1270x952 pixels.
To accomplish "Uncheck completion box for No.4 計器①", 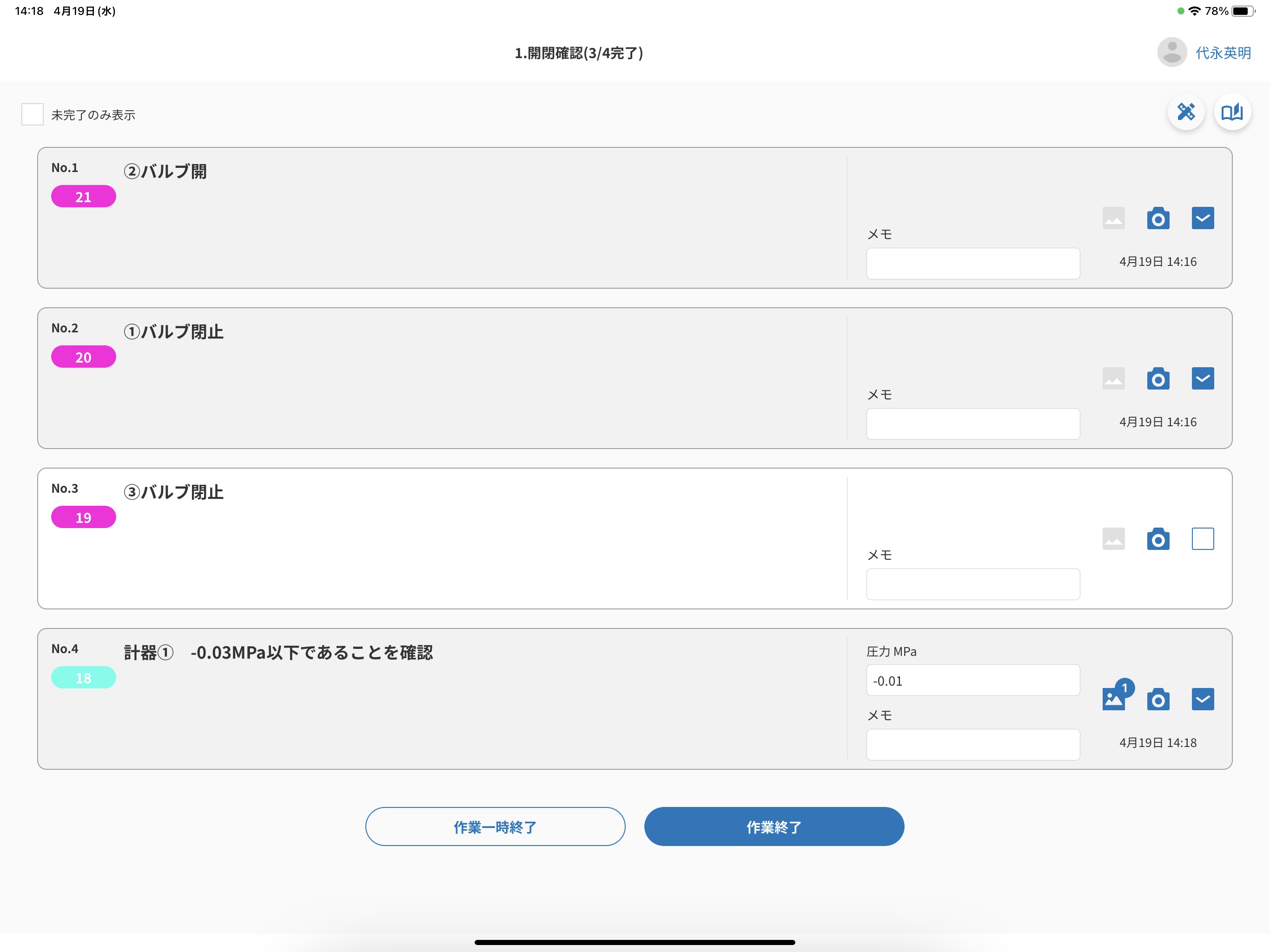I will [x=1203, y=699].
